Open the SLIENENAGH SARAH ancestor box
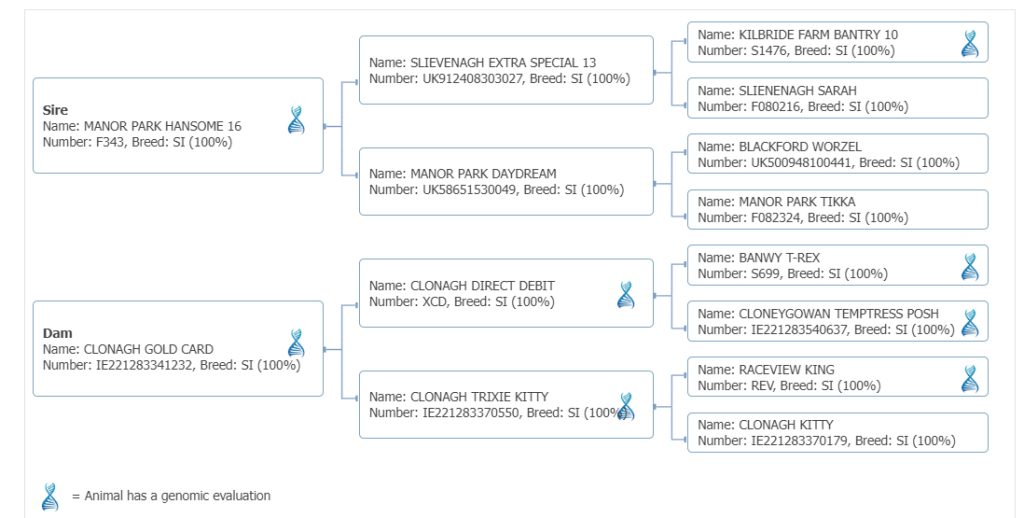Viewport: 1024px width, 518px height. click(837, 98)
